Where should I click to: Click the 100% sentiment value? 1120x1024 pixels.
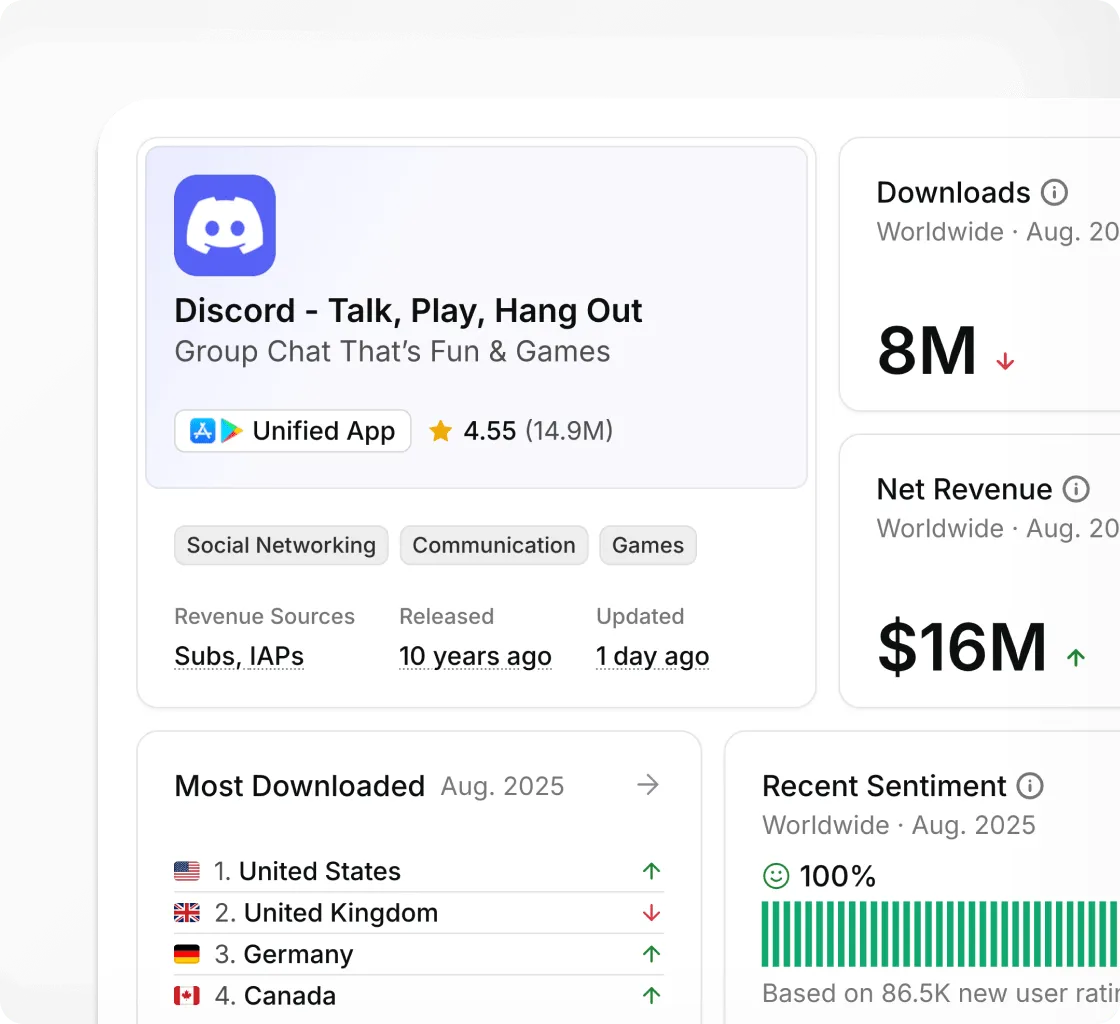point(838,876)
